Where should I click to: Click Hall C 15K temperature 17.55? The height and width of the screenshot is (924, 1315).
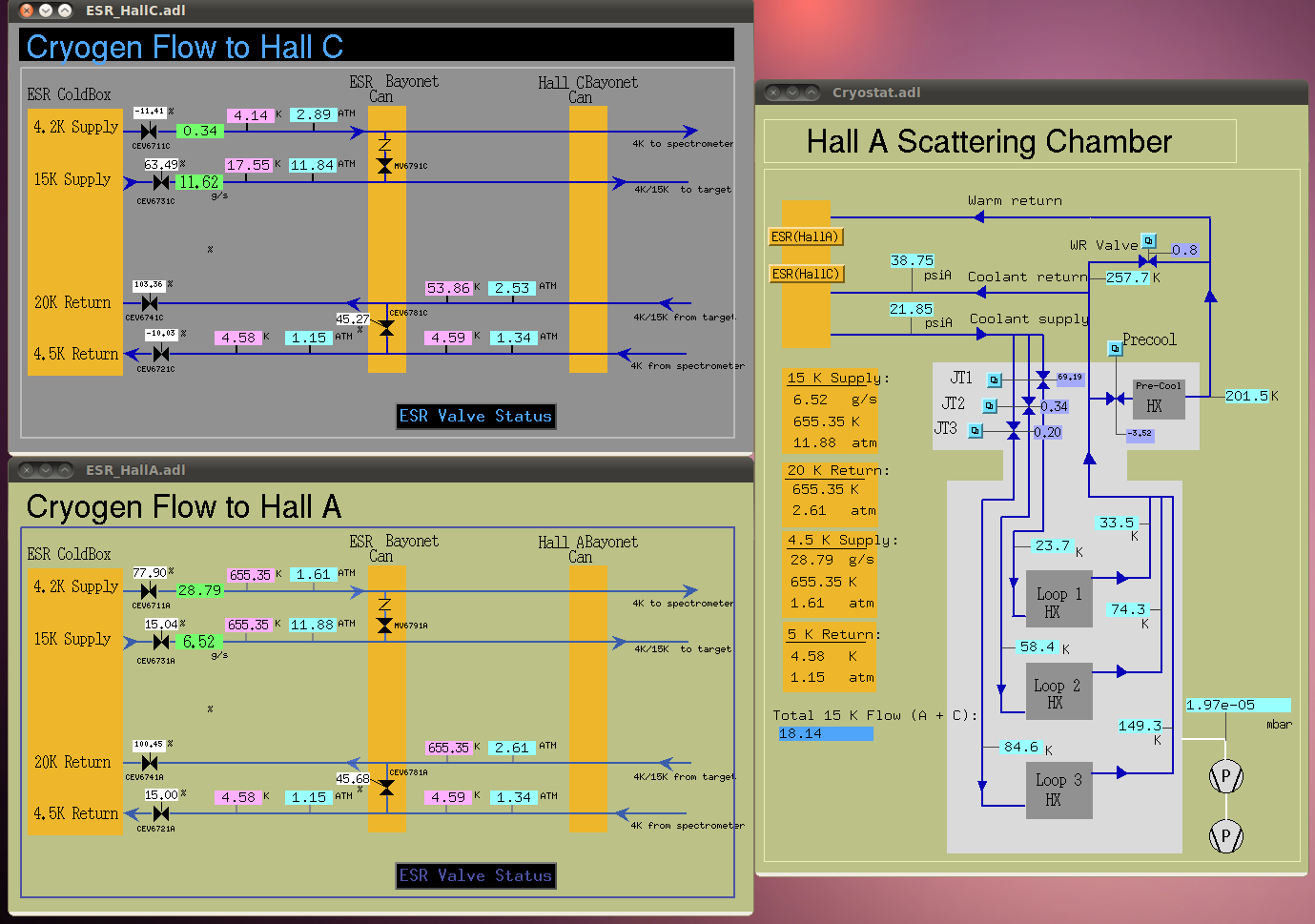(249, 165)
